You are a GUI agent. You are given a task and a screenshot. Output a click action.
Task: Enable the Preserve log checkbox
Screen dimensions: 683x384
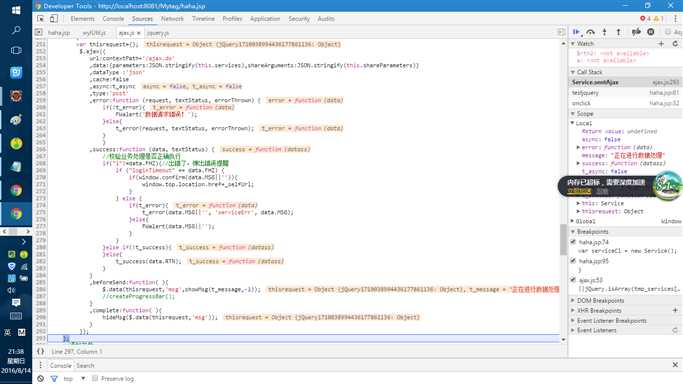coord(95,378)
